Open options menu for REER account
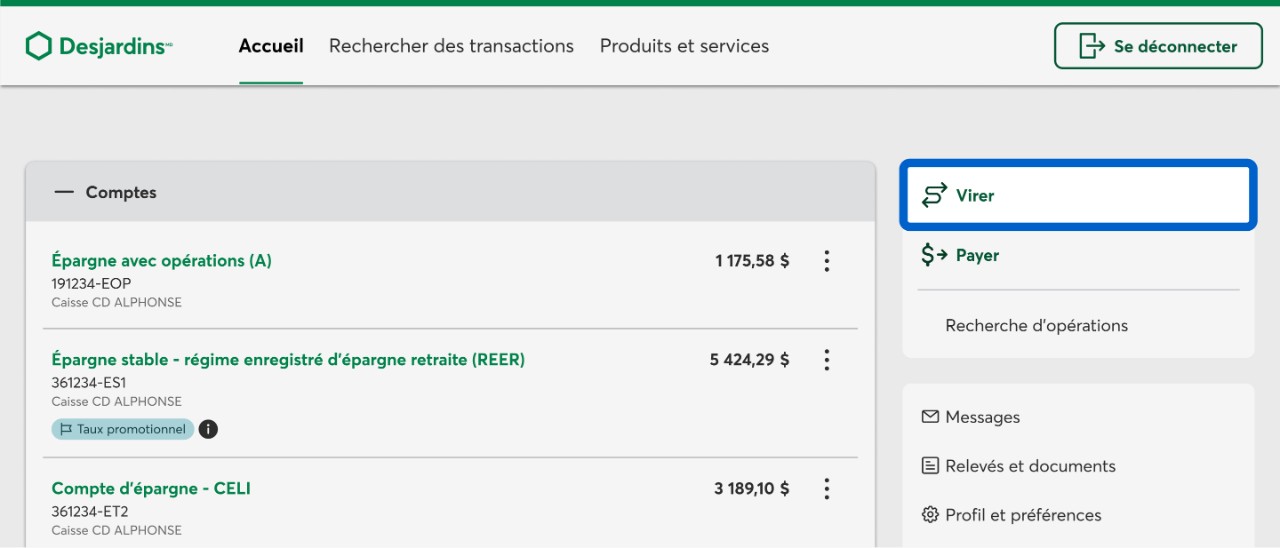Viewport: 1280px width, 548px height. [x=826, y=360]
